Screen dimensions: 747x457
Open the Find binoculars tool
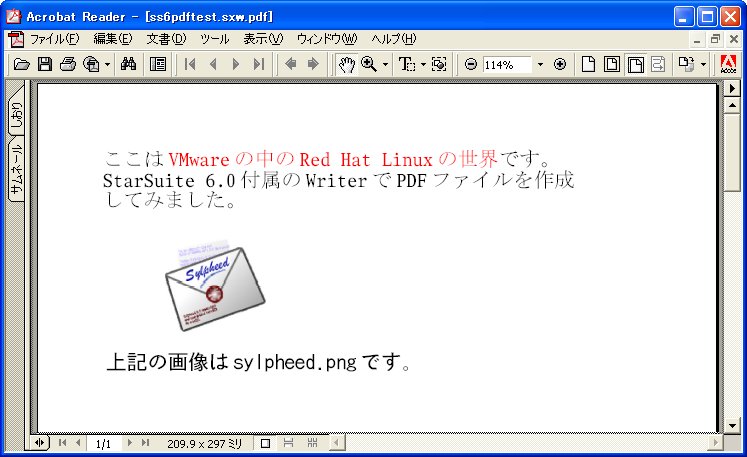(128, 64)
